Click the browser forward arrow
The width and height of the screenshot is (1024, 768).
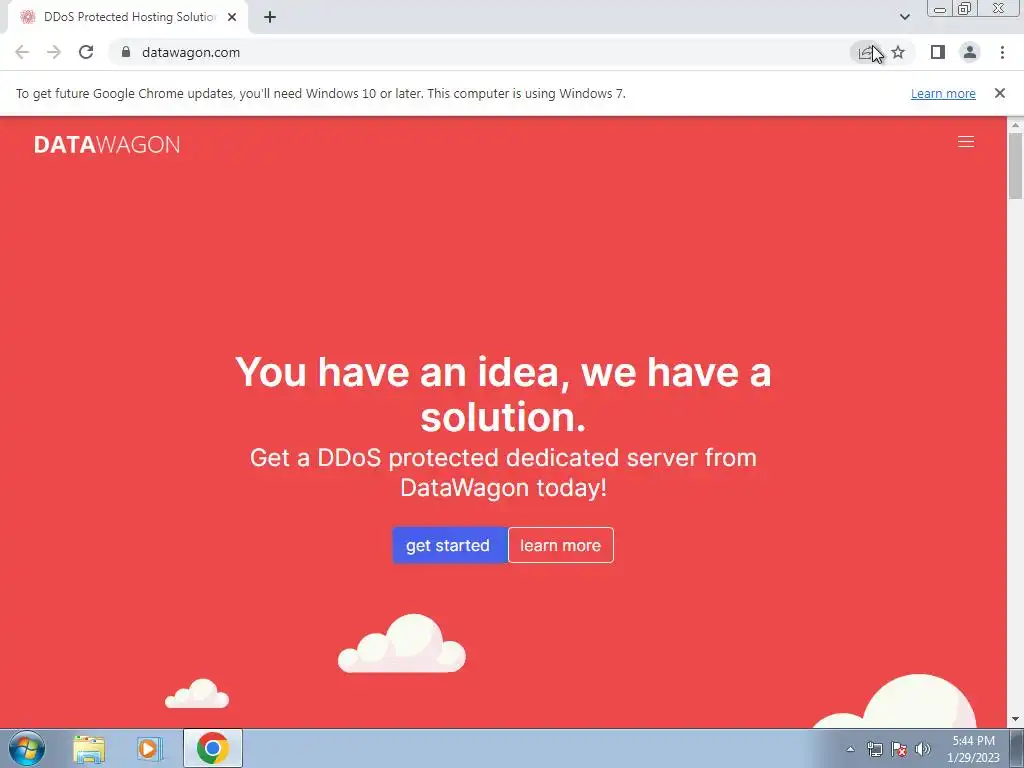54,52
